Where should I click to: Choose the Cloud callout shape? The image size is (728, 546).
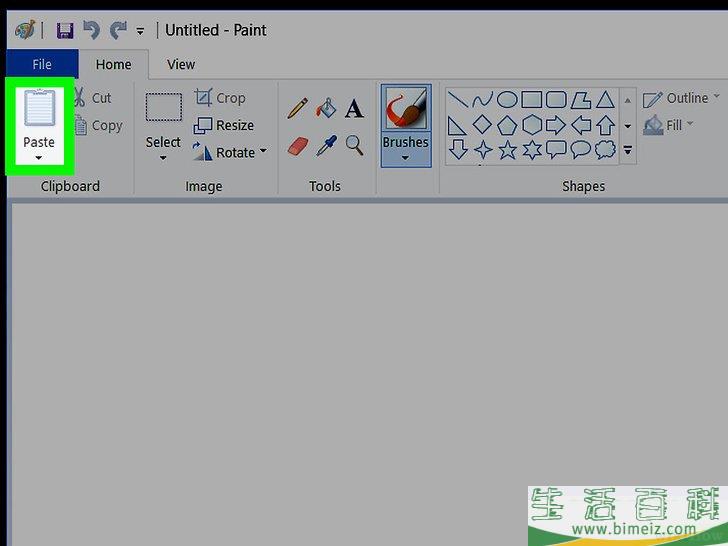coord(605,150)
